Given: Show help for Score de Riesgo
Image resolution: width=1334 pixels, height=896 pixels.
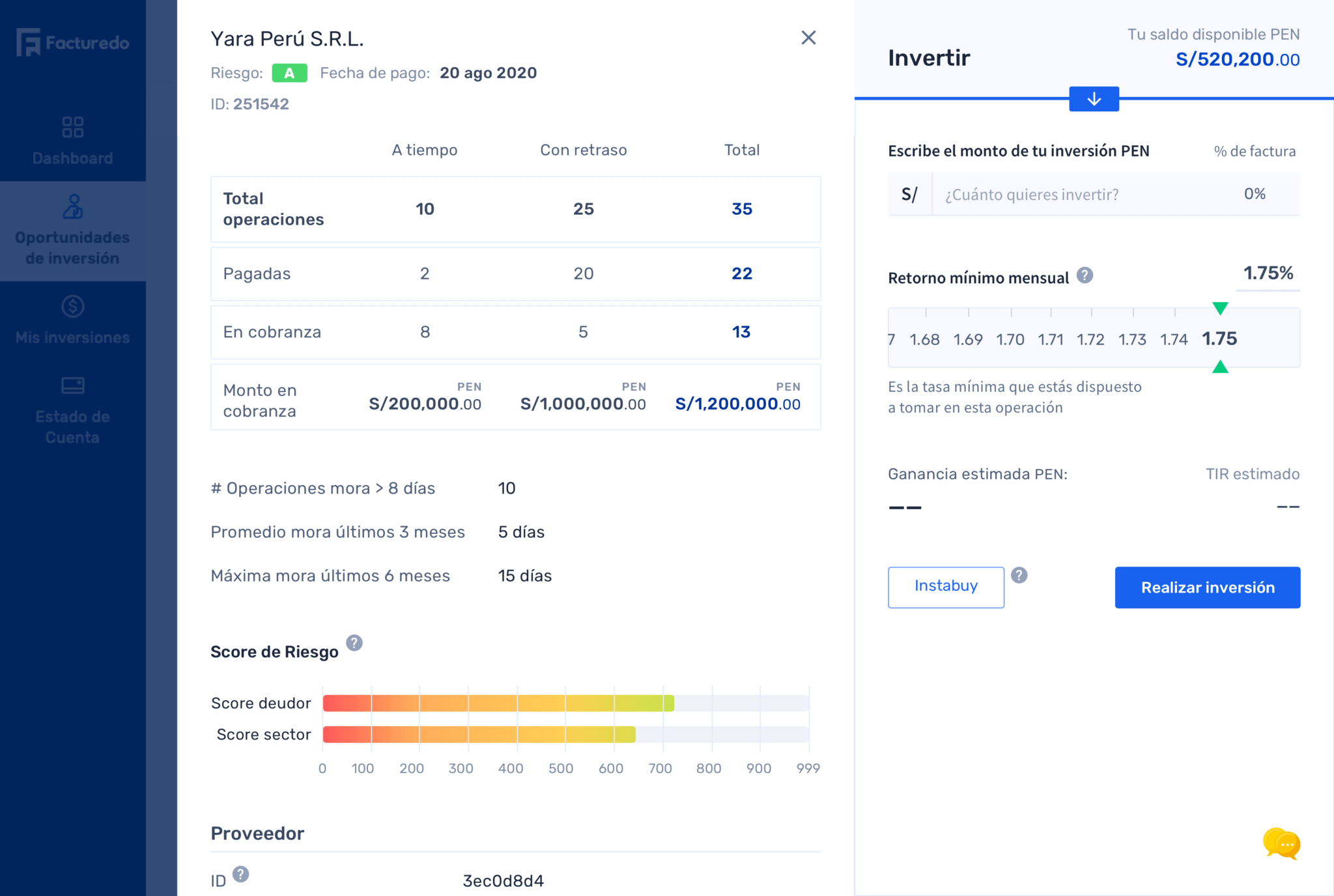Looking at the screenshot, I should (x=354, y=643).
